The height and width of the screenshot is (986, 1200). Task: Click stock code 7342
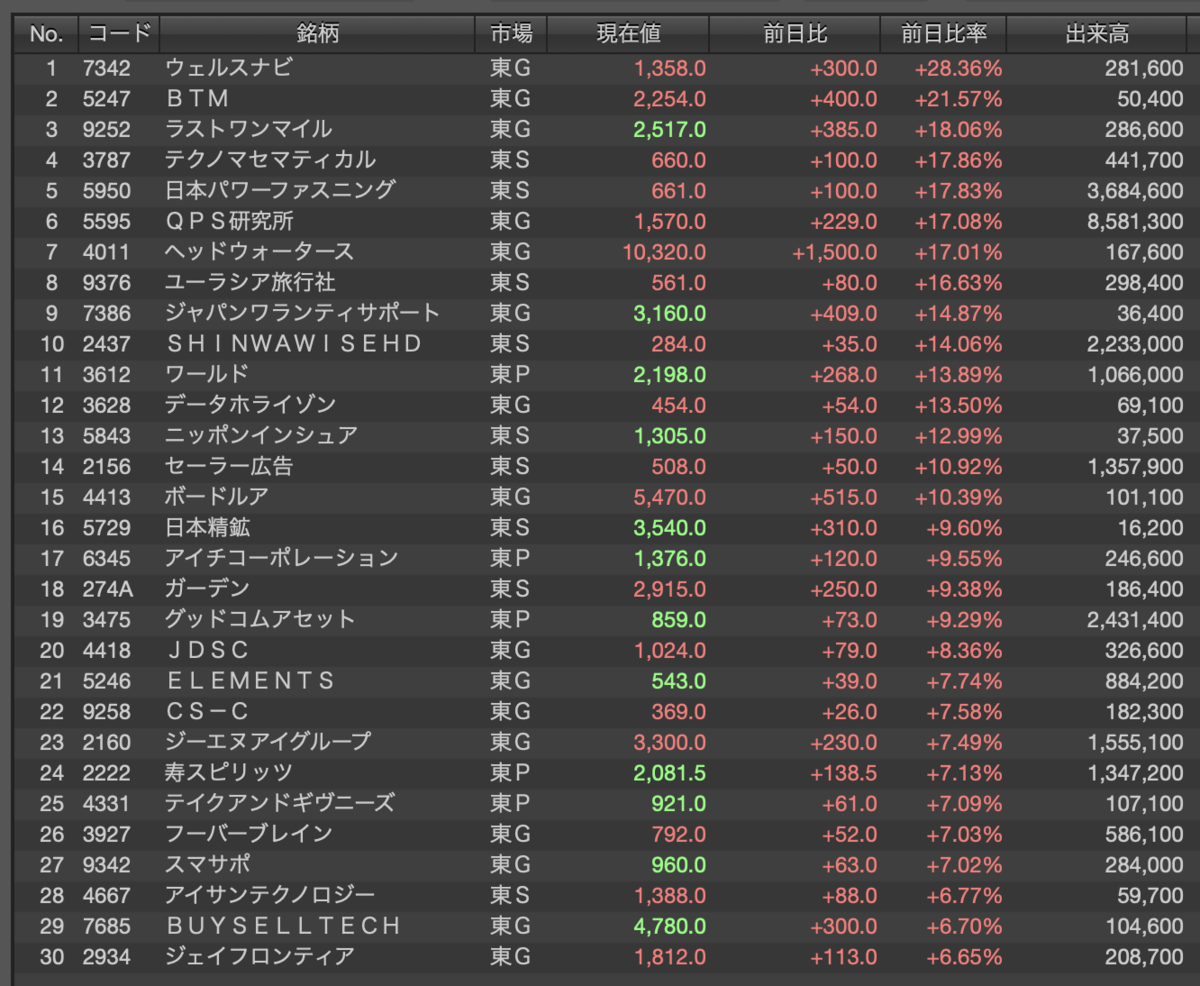click(x=109, y=68)
